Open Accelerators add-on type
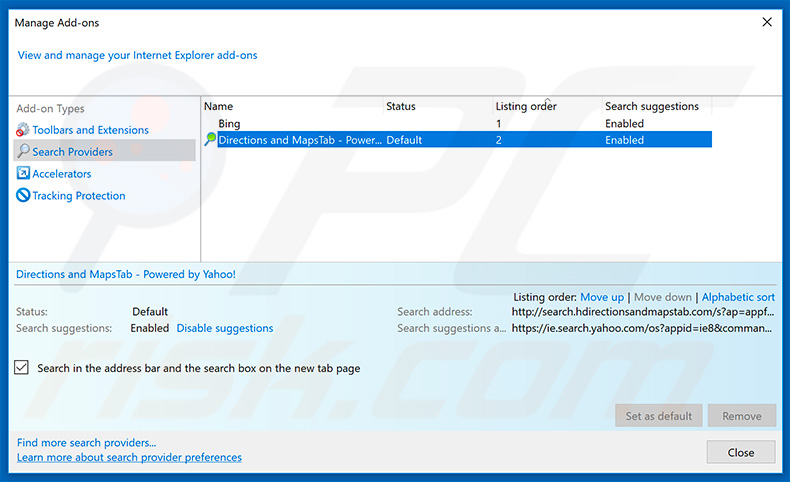Image resolution: width=790 pixels, height=482 pixels. pyautogui.click(x=62, y=174)
